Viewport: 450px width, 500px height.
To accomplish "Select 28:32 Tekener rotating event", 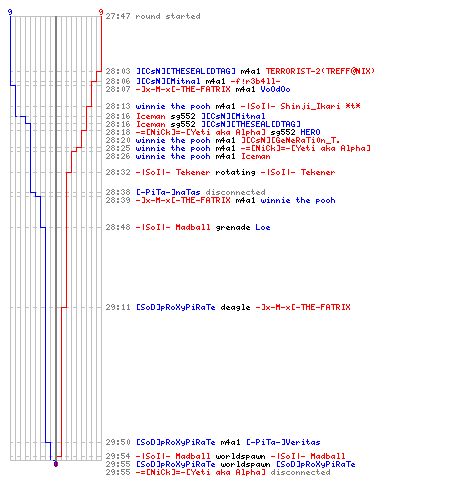I will 220,172.
